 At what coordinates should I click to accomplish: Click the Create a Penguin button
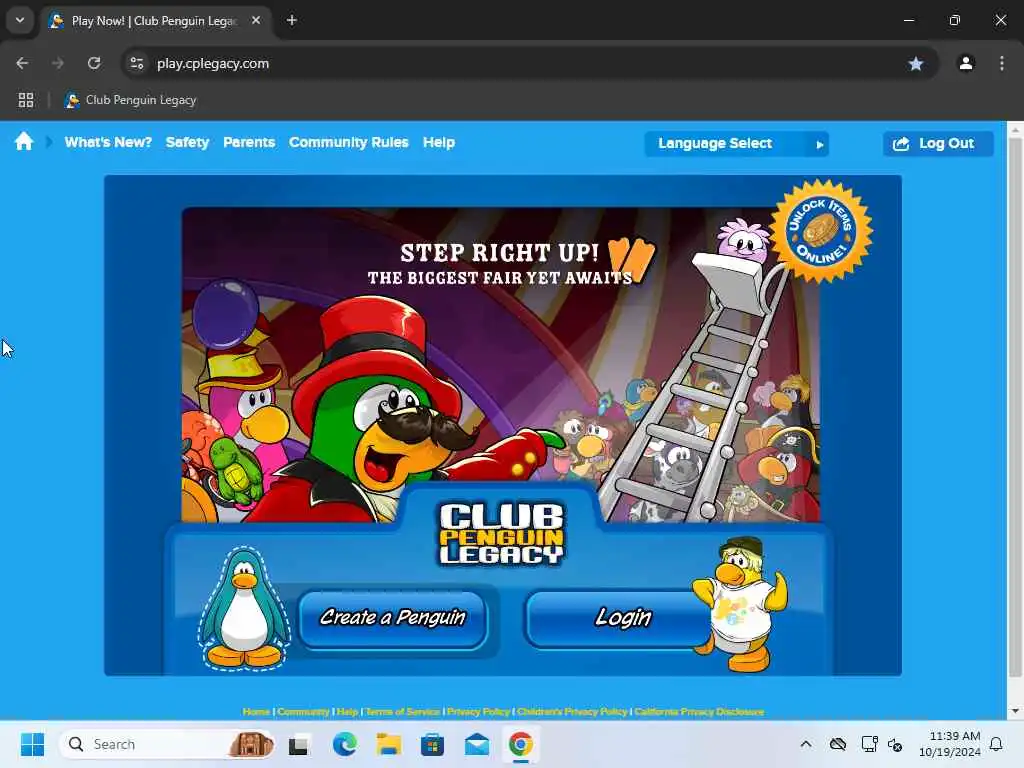pyautogui.click(x=393, y=618)
